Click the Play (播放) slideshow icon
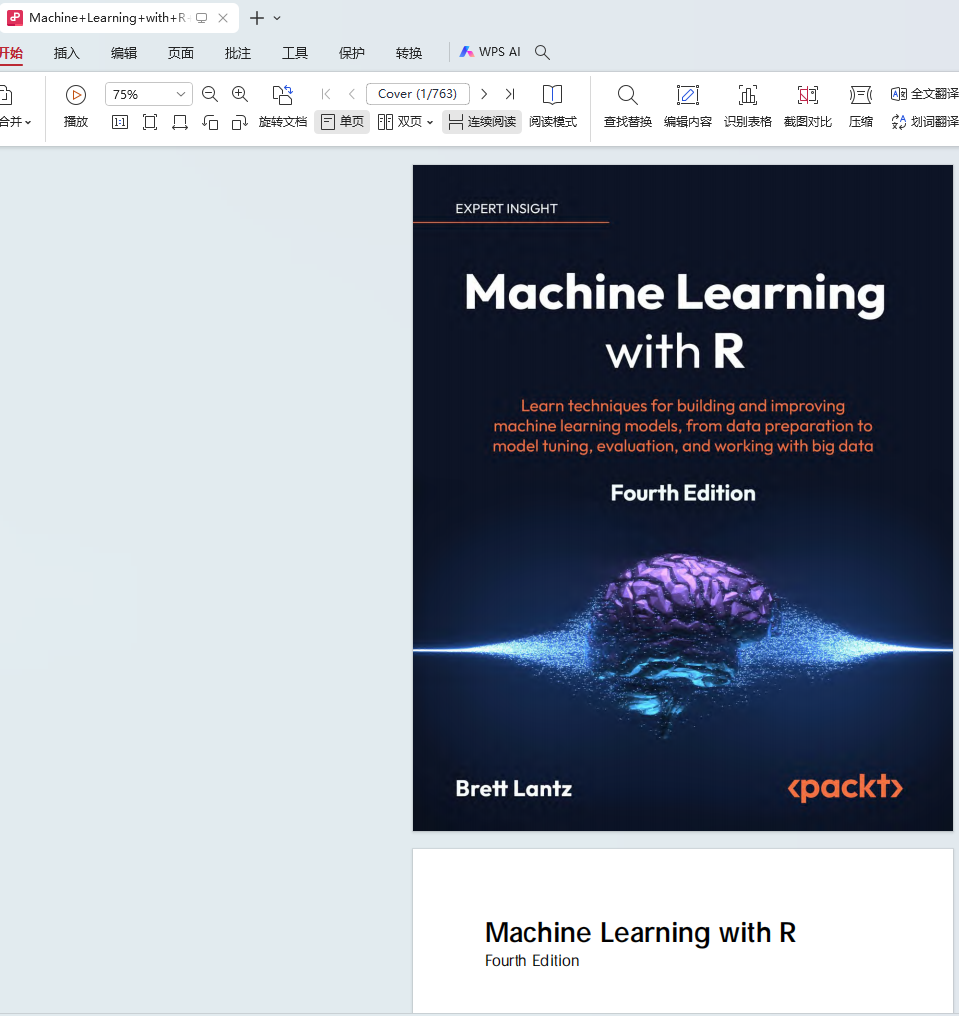 coord(76,95)
